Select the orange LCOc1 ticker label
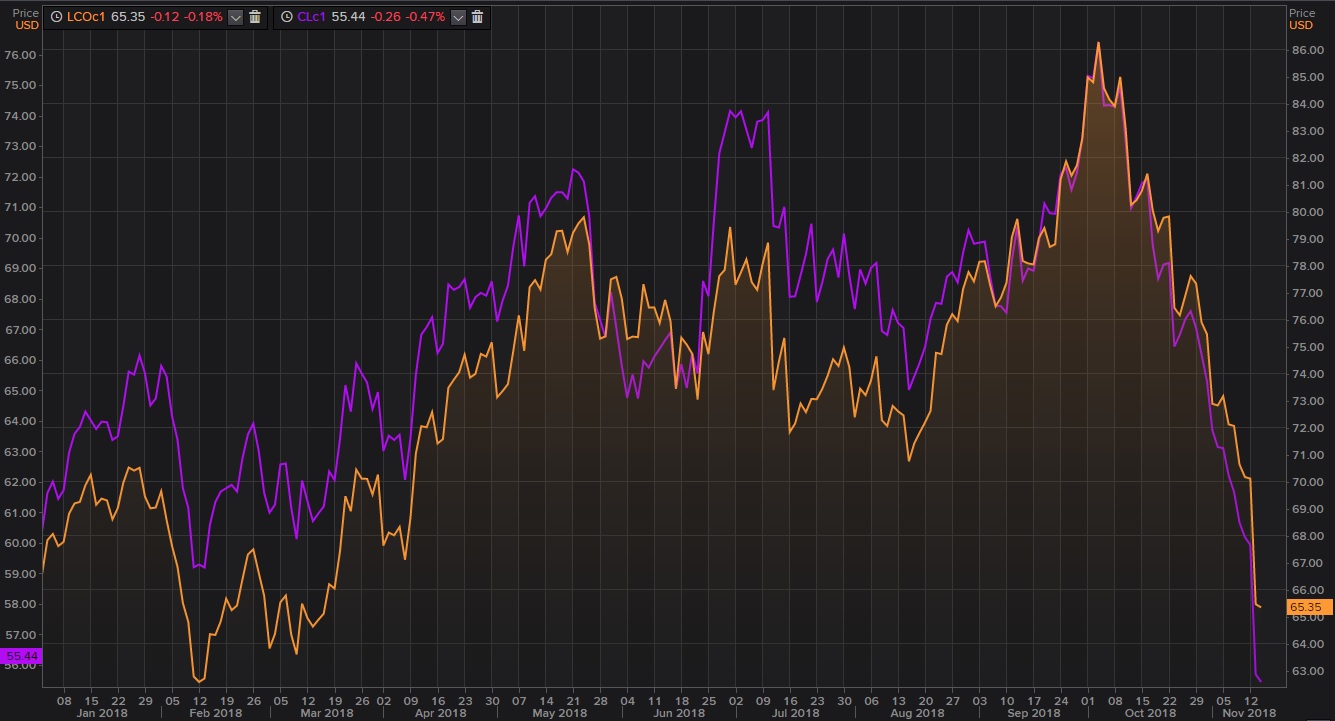Screen dimensions: 1335x721 point(85,17)
